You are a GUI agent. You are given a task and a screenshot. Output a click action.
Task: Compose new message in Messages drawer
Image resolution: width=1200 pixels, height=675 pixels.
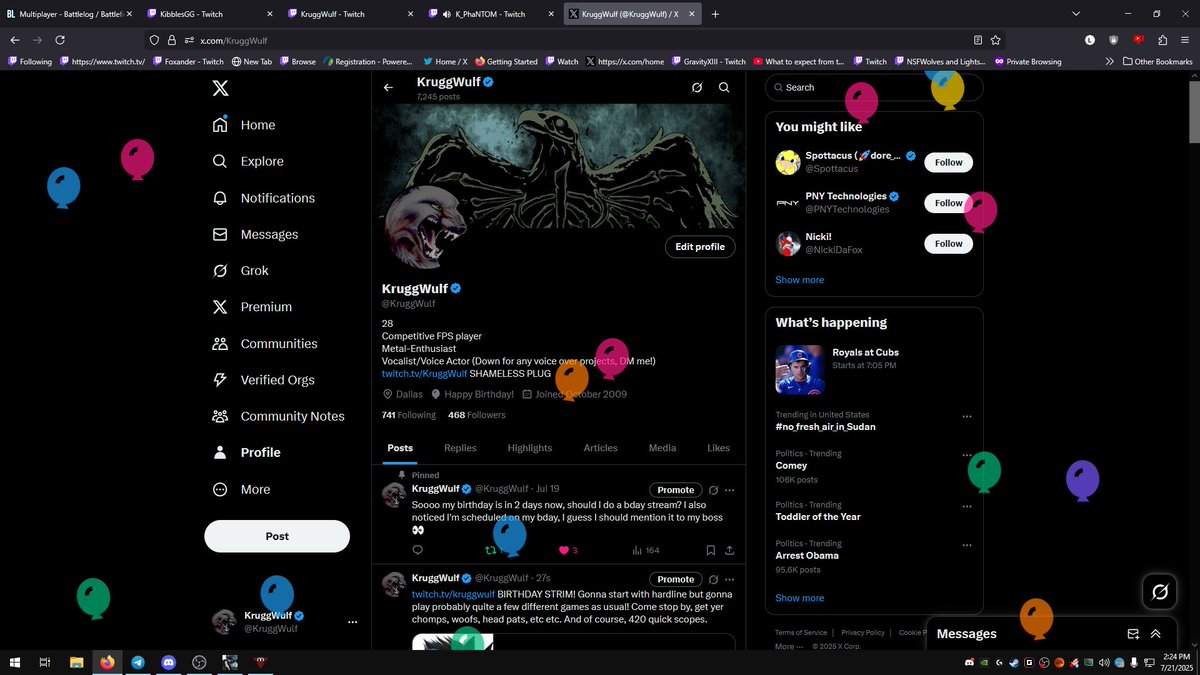click(x=1133, y=633)
